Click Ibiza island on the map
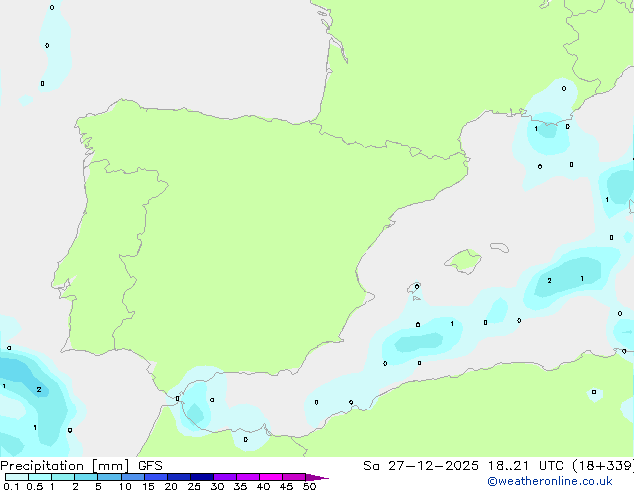This screenshot has height=490, width=634. [414, 288]
